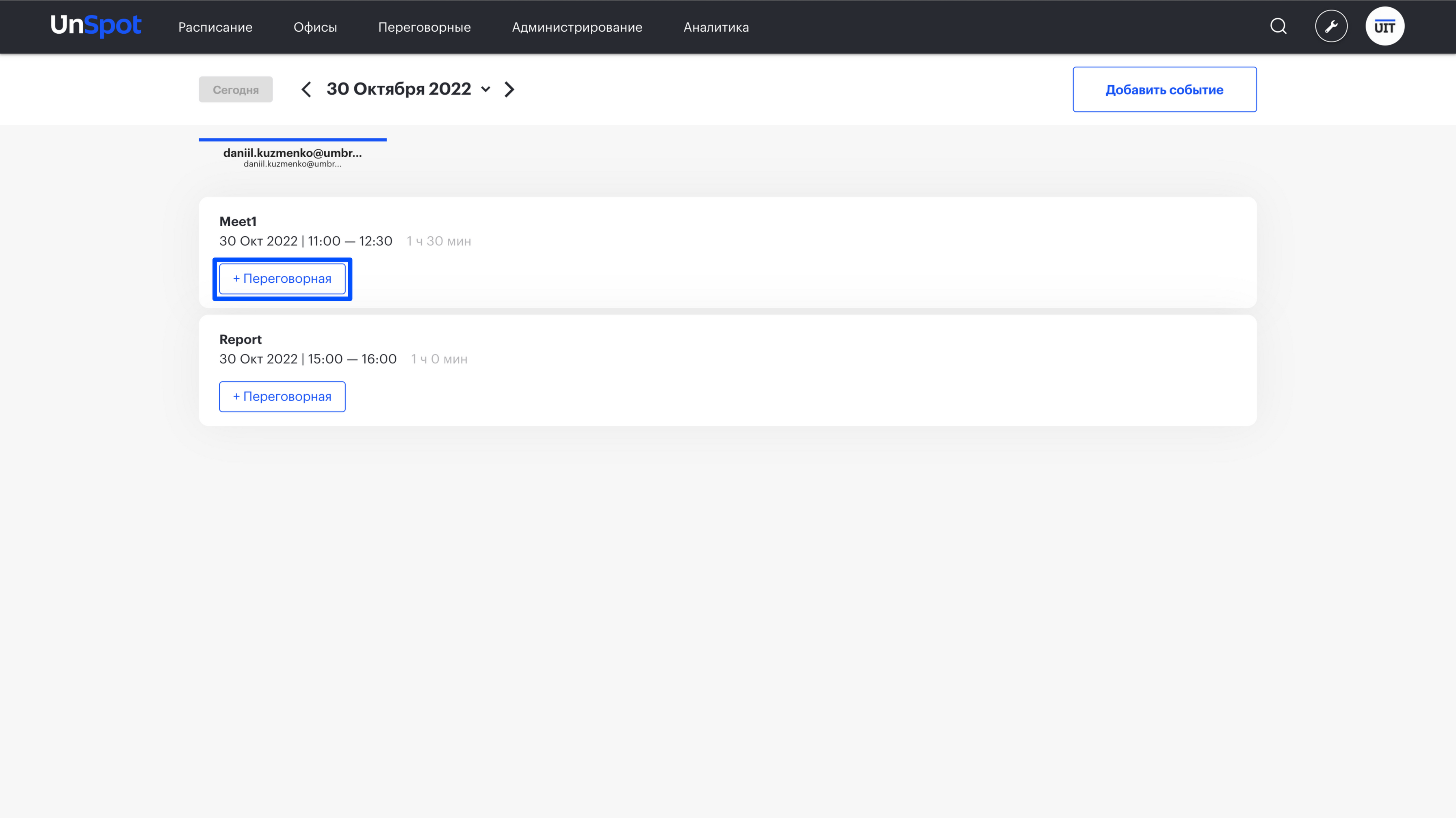This screenshot has height=818, width=1456.
Task: Click the Сегодня button
Action: point(236,89)
